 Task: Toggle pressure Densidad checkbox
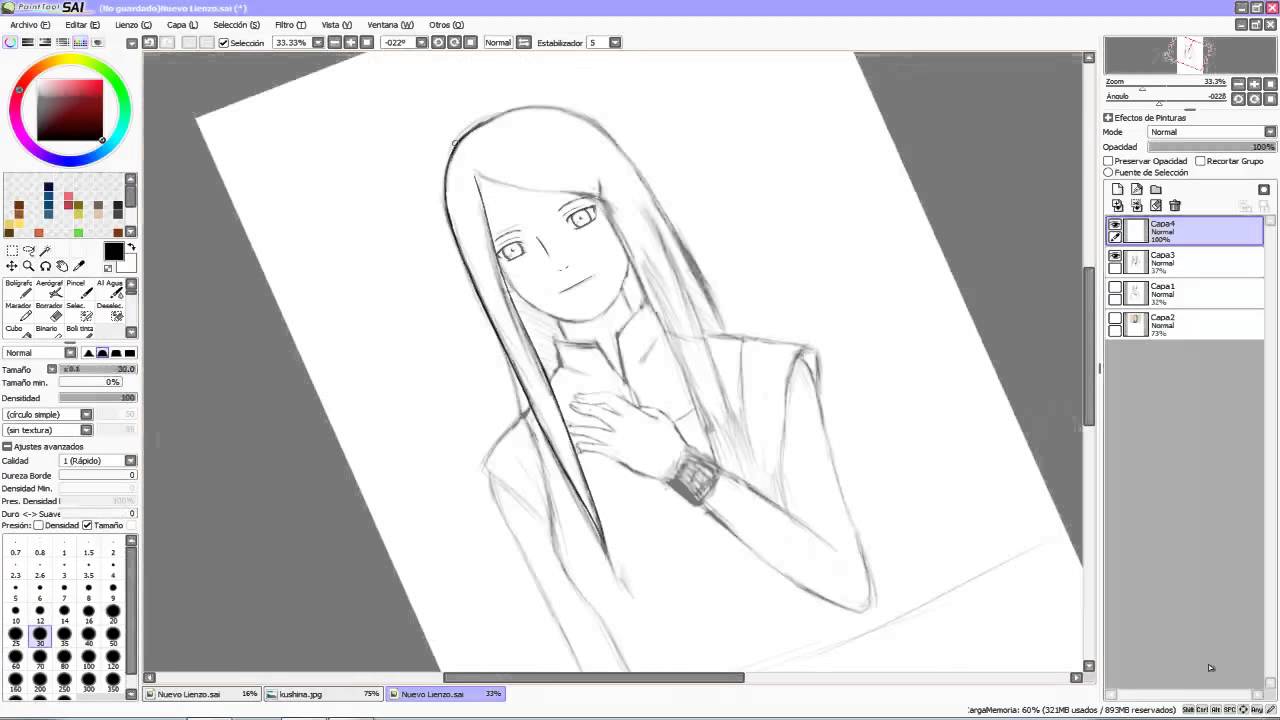coord(39,525)
